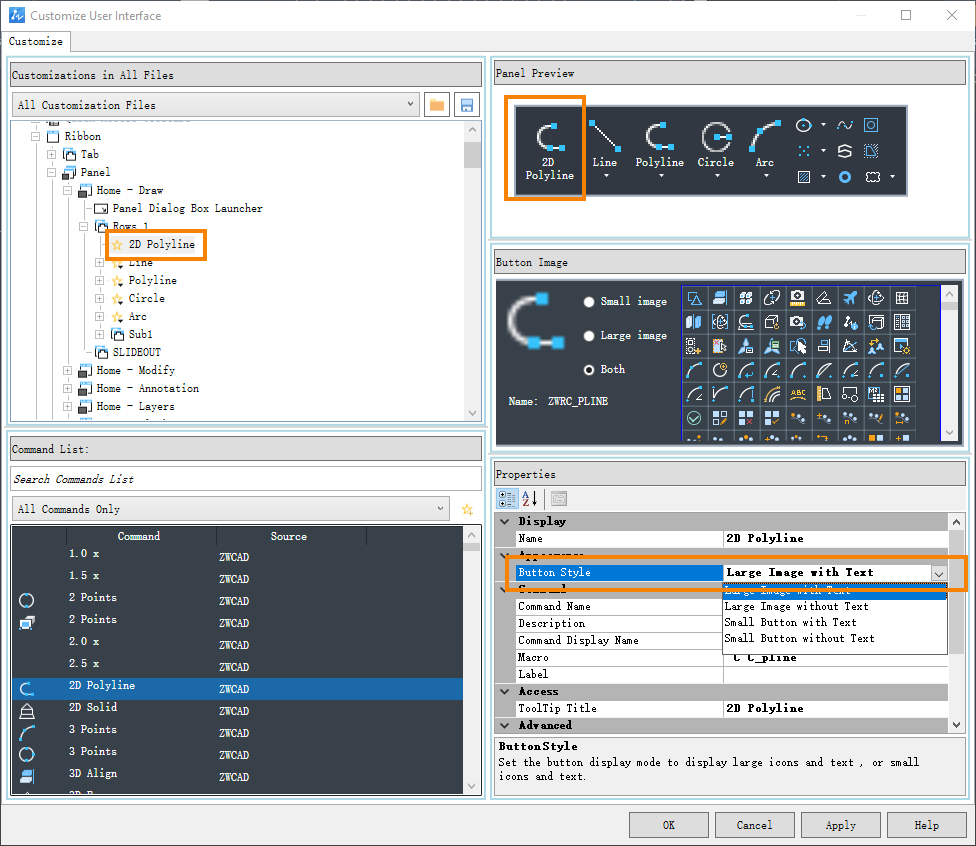Click the Button Style property row label
The image size is (976, 846).
(x=619, y=573)
